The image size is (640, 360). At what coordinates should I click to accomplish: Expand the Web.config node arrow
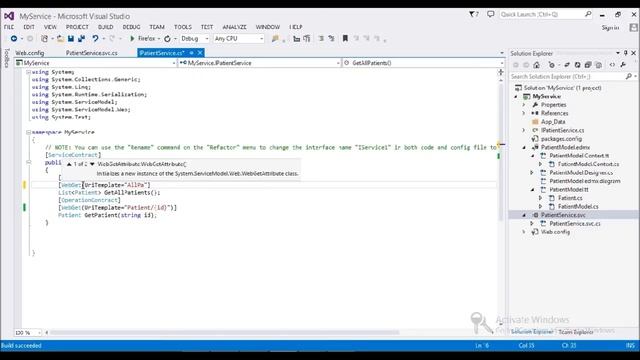click(x=524, y=232)
